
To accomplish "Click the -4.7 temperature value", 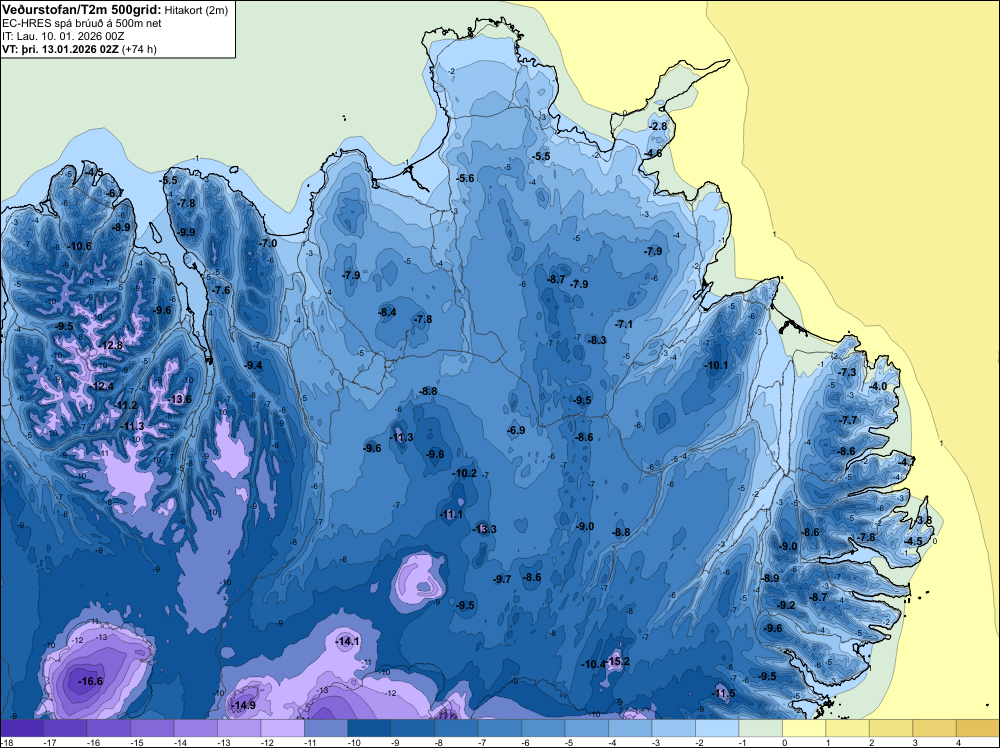I will point(906,461).
